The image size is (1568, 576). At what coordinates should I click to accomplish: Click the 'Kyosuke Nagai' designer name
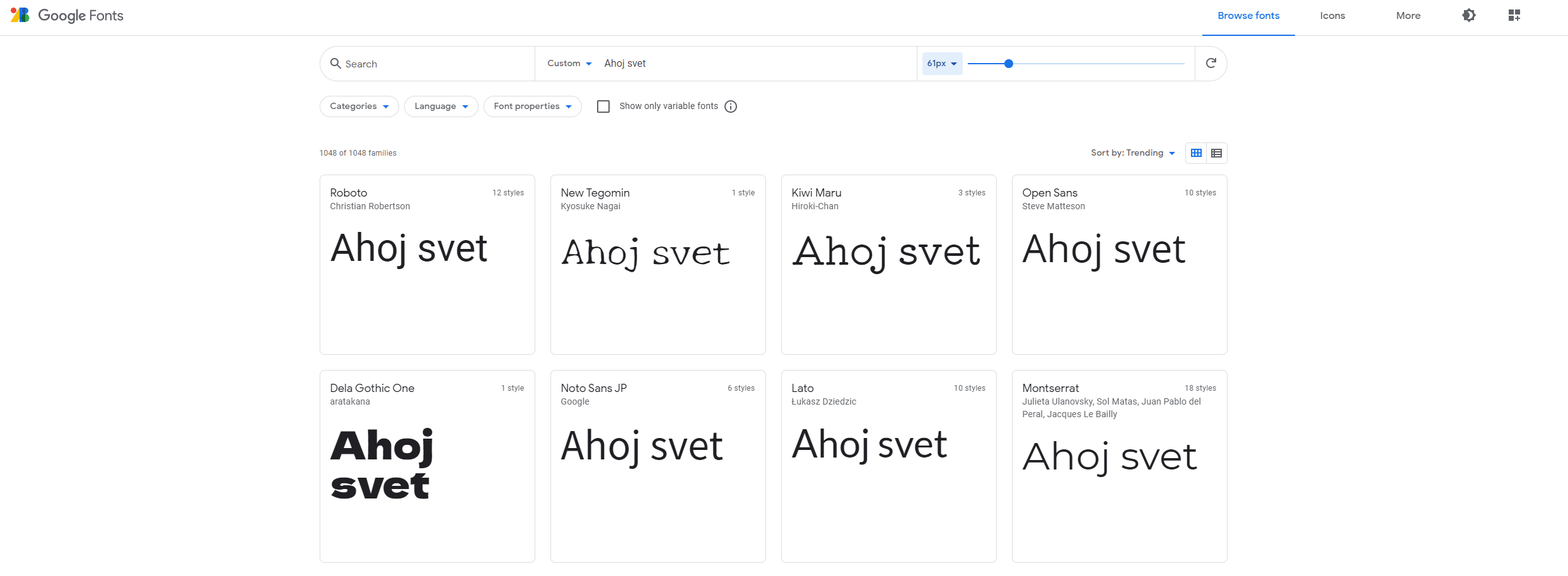(591, 206)
